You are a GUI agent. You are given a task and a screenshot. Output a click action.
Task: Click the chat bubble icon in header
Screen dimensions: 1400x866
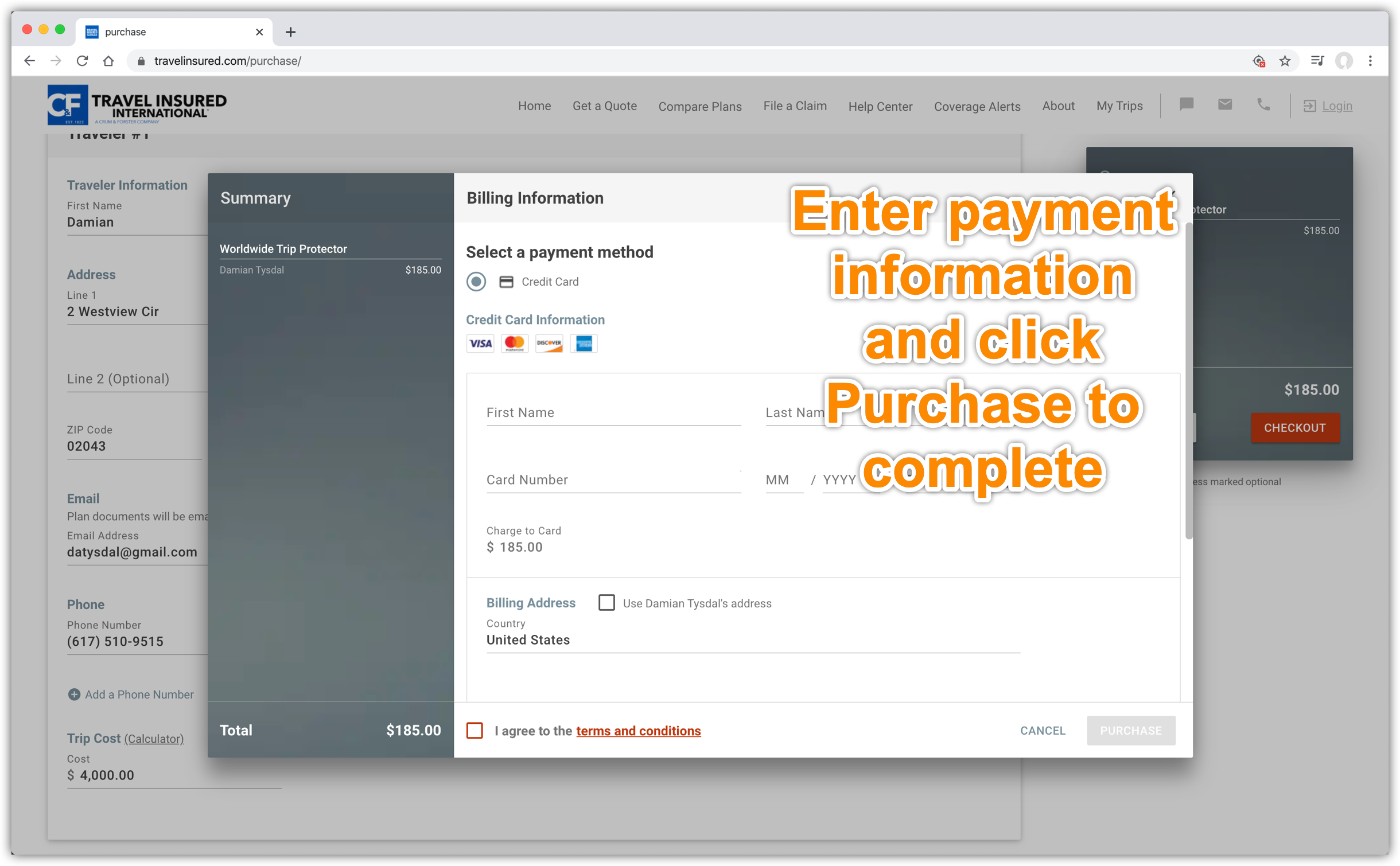coord(1186,105)
